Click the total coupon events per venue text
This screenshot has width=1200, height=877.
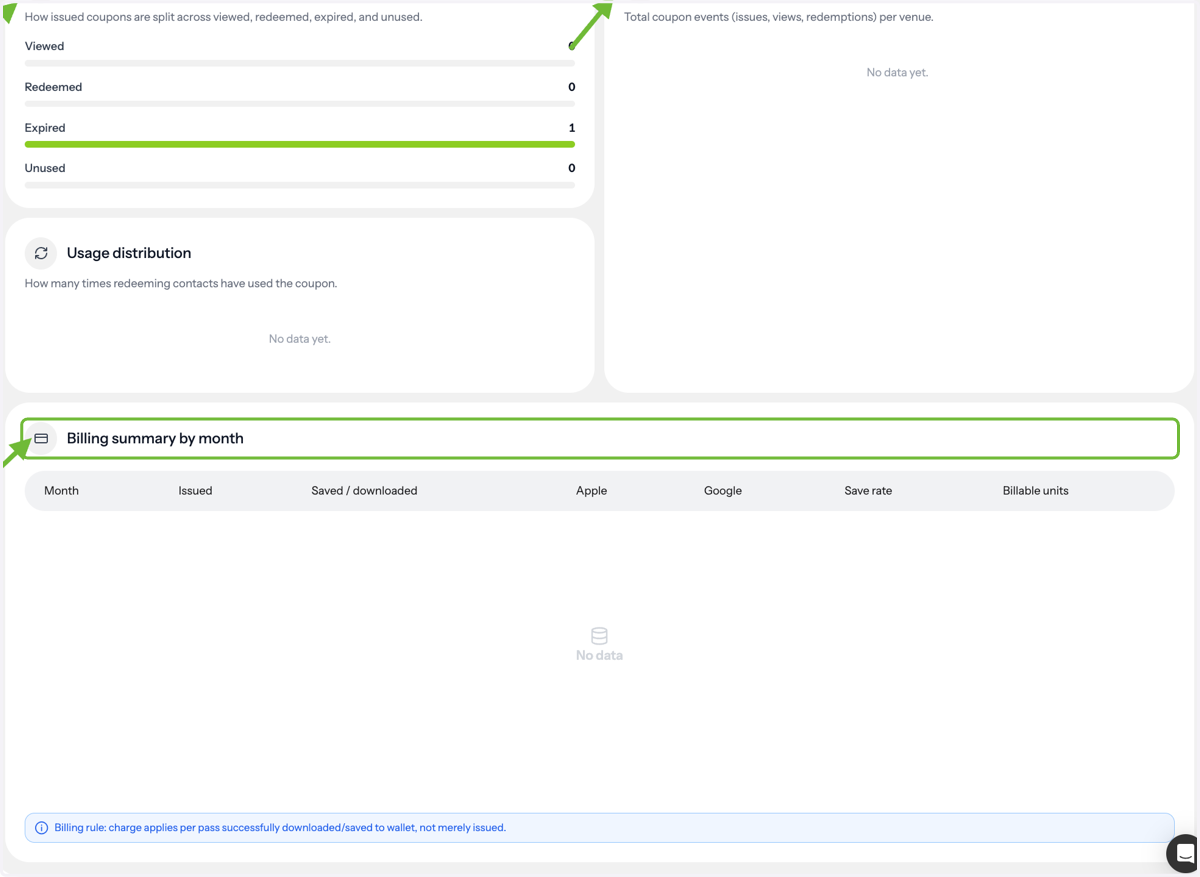[779, 17]
